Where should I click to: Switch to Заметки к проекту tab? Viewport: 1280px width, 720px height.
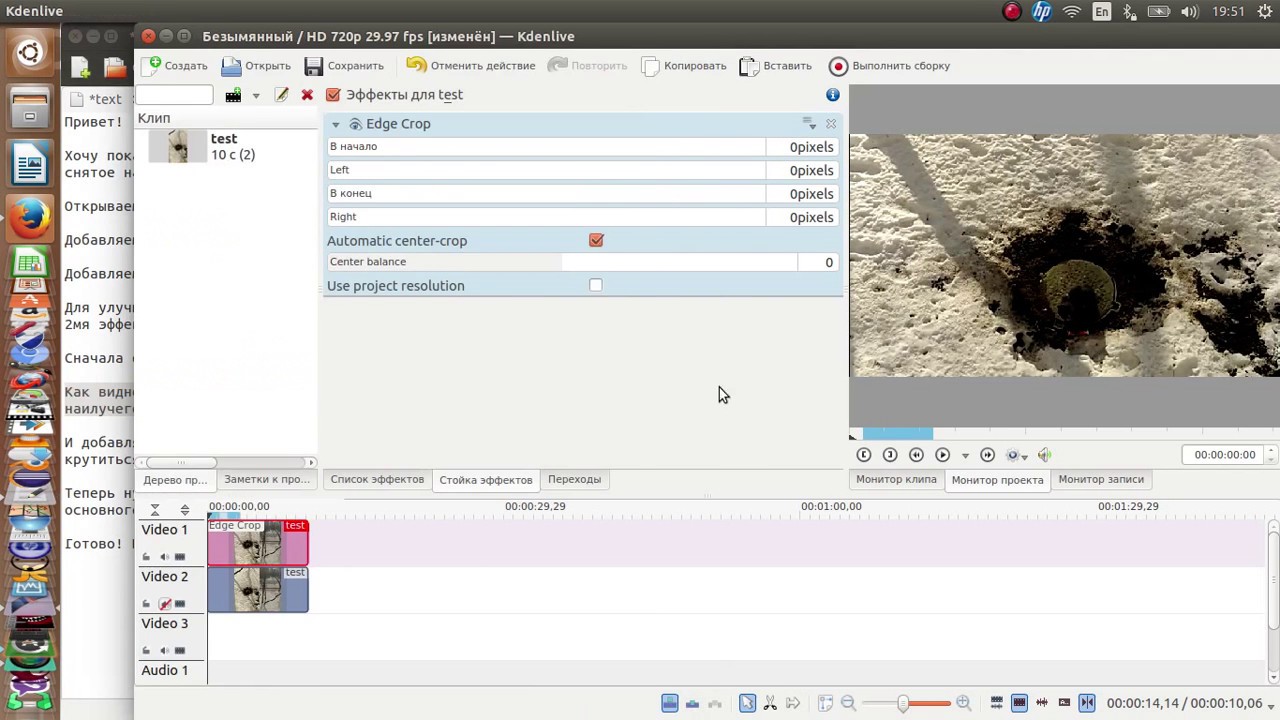pyautogui.click(x=266, y=480)
